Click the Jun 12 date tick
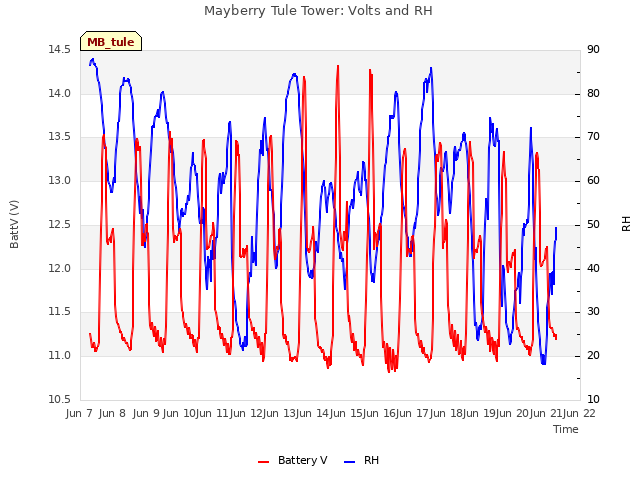 [244, 413]
